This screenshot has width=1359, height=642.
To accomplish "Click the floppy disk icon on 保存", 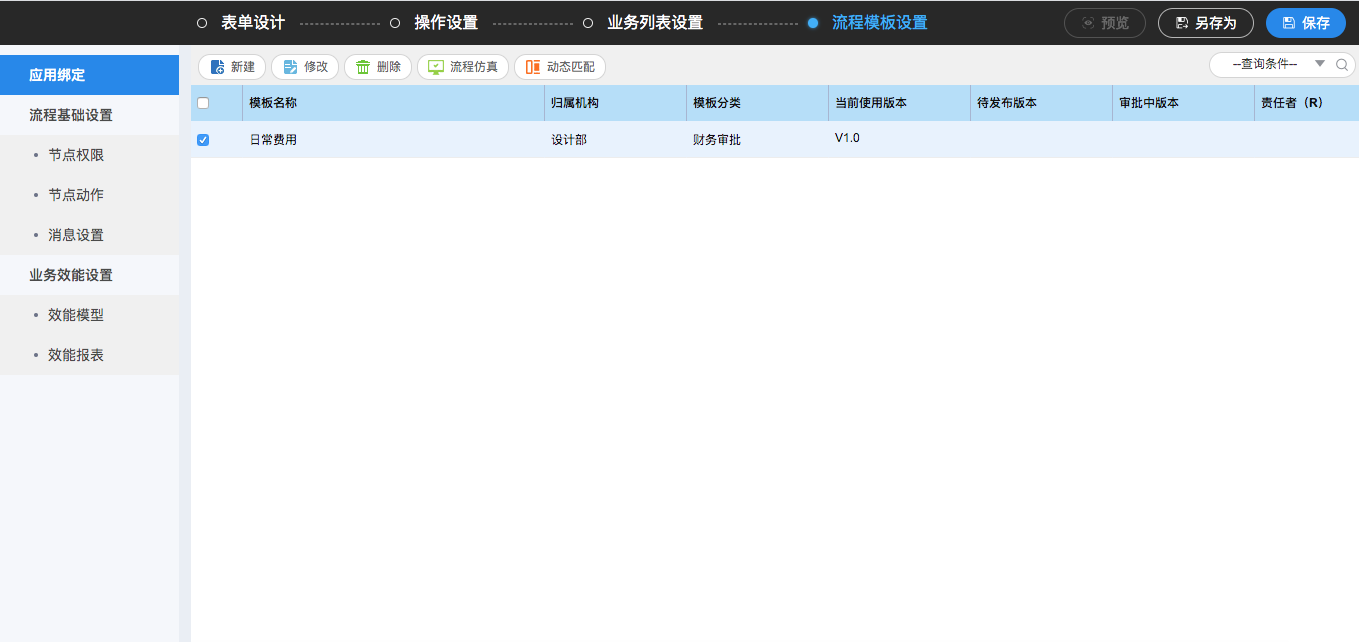I will point(1289,23).
